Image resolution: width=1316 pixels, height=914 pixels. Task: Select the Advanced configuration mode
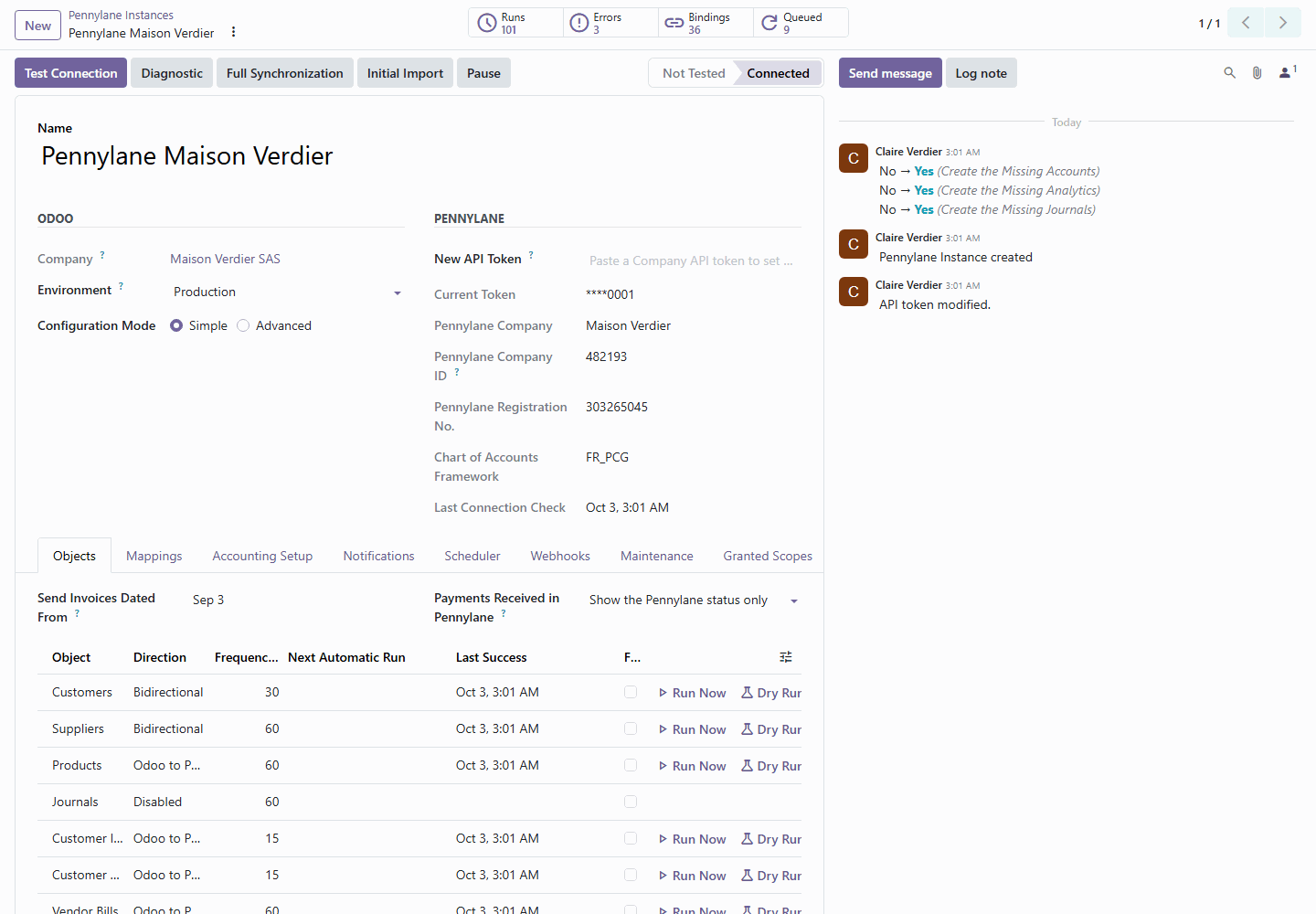point(243,325)
